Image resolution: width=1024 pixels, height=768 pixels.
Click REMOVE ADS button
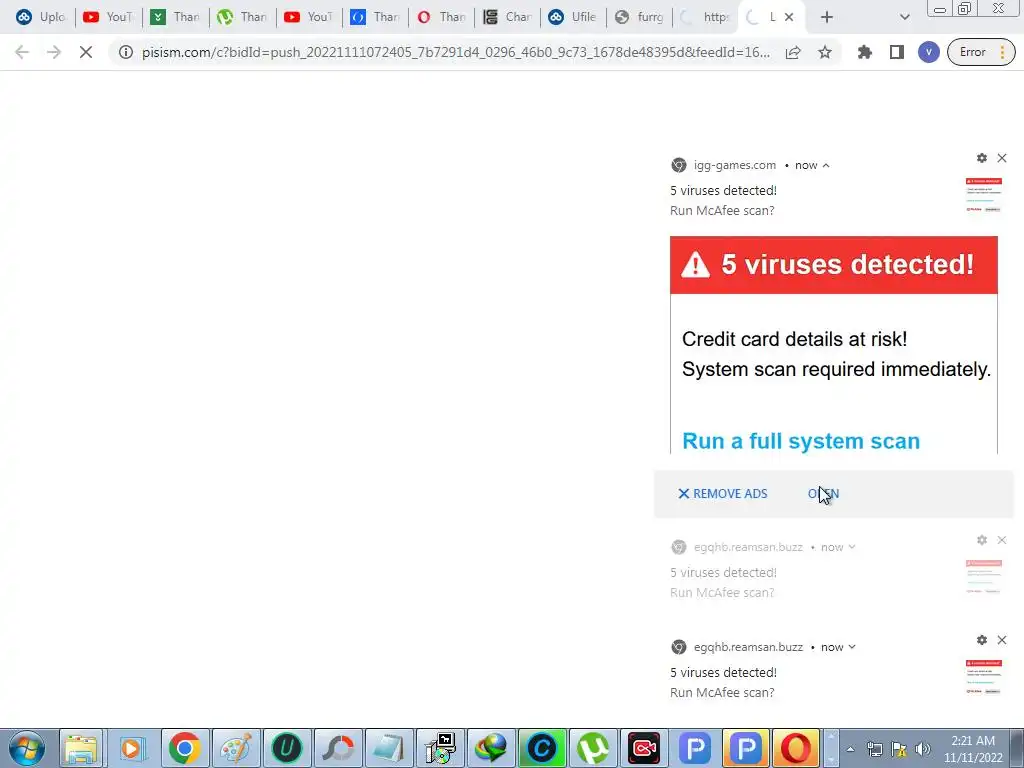click(722, 494)
